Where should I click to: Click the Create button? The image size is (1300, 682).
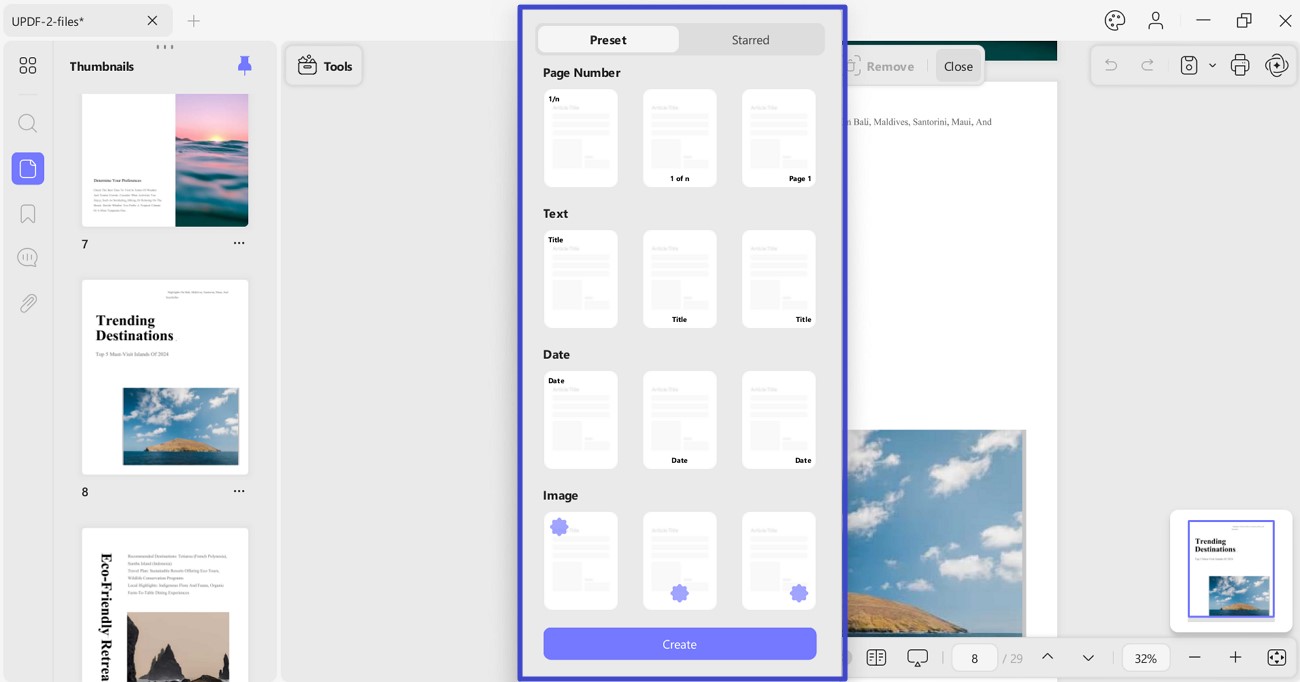click(680, 644)
